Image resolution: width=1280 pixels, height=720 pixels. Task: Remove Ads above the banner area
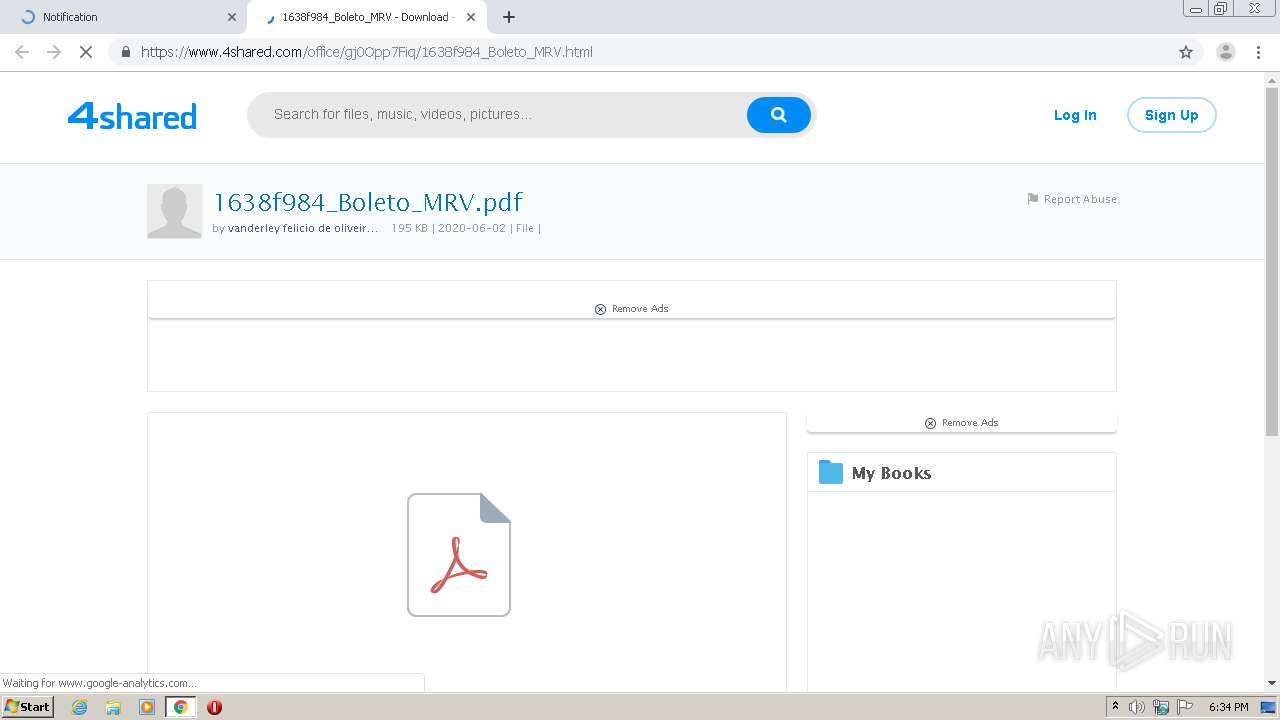631,309
